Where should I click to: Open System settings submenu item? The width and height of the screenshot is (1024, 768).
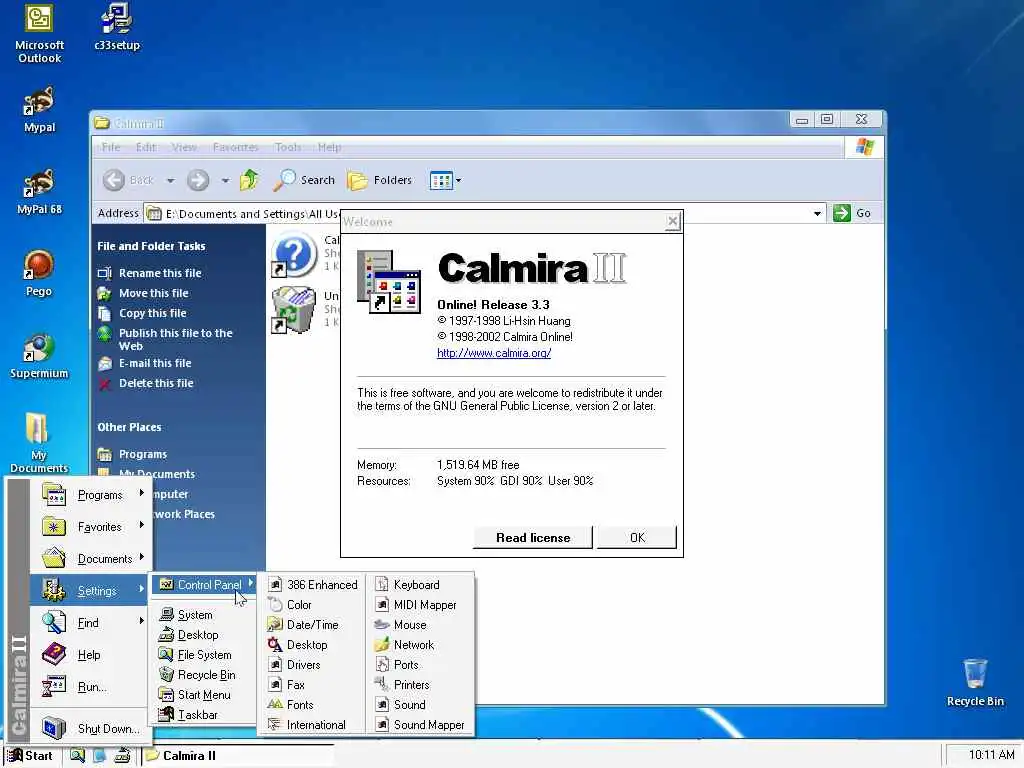204,615
